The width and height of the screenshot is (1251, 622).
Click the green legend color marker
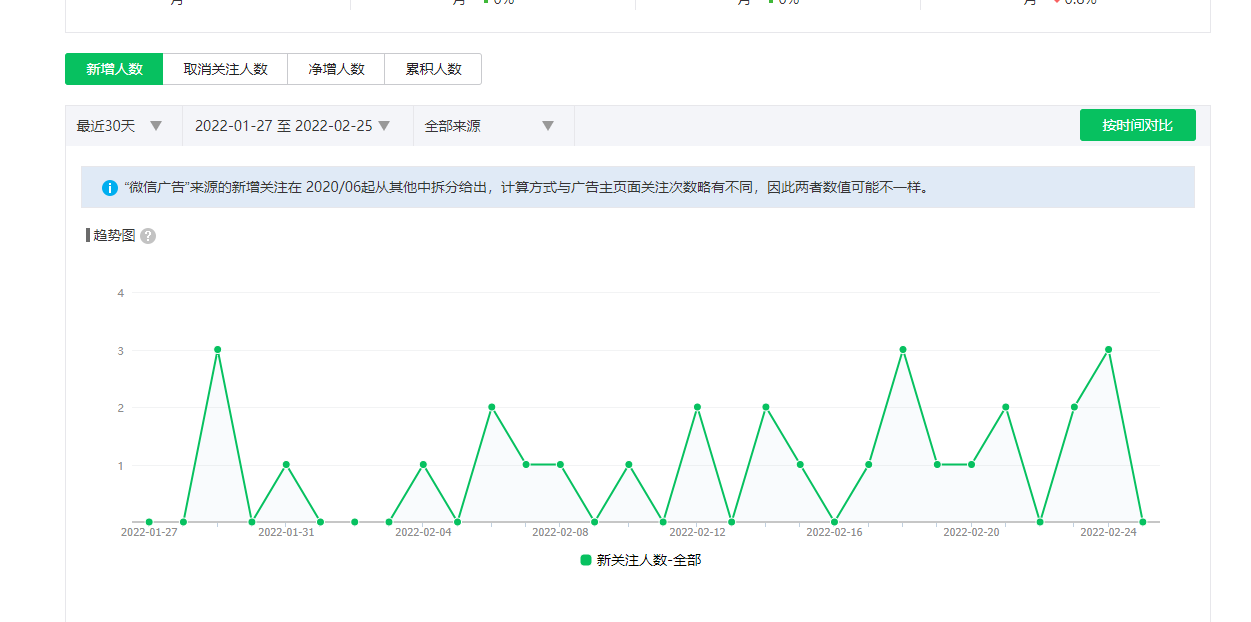pyautogui.click(x=586, y=560)
